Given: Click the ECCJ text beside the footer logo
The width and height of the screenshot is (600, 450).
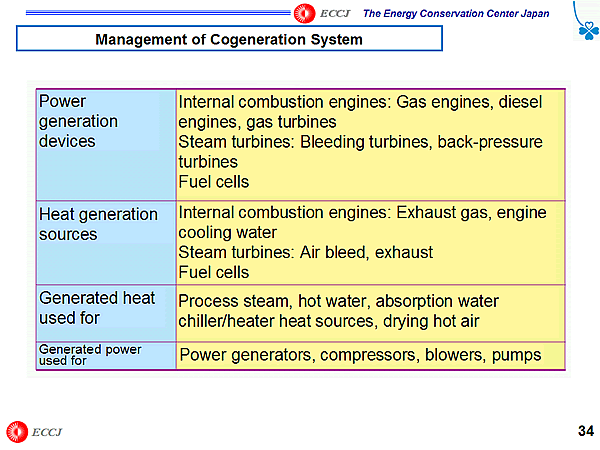Looking at the screenshot, I should 47,432.
